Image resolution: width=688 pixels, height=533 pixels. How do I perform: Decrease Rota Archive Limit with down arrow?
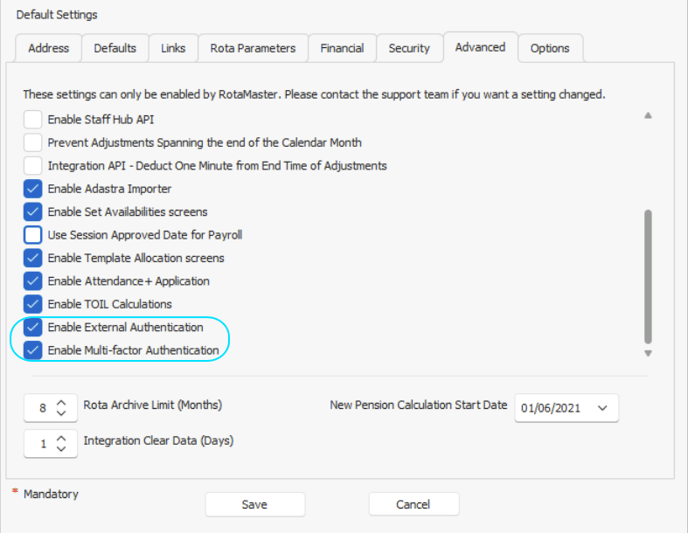pos(61,413)
